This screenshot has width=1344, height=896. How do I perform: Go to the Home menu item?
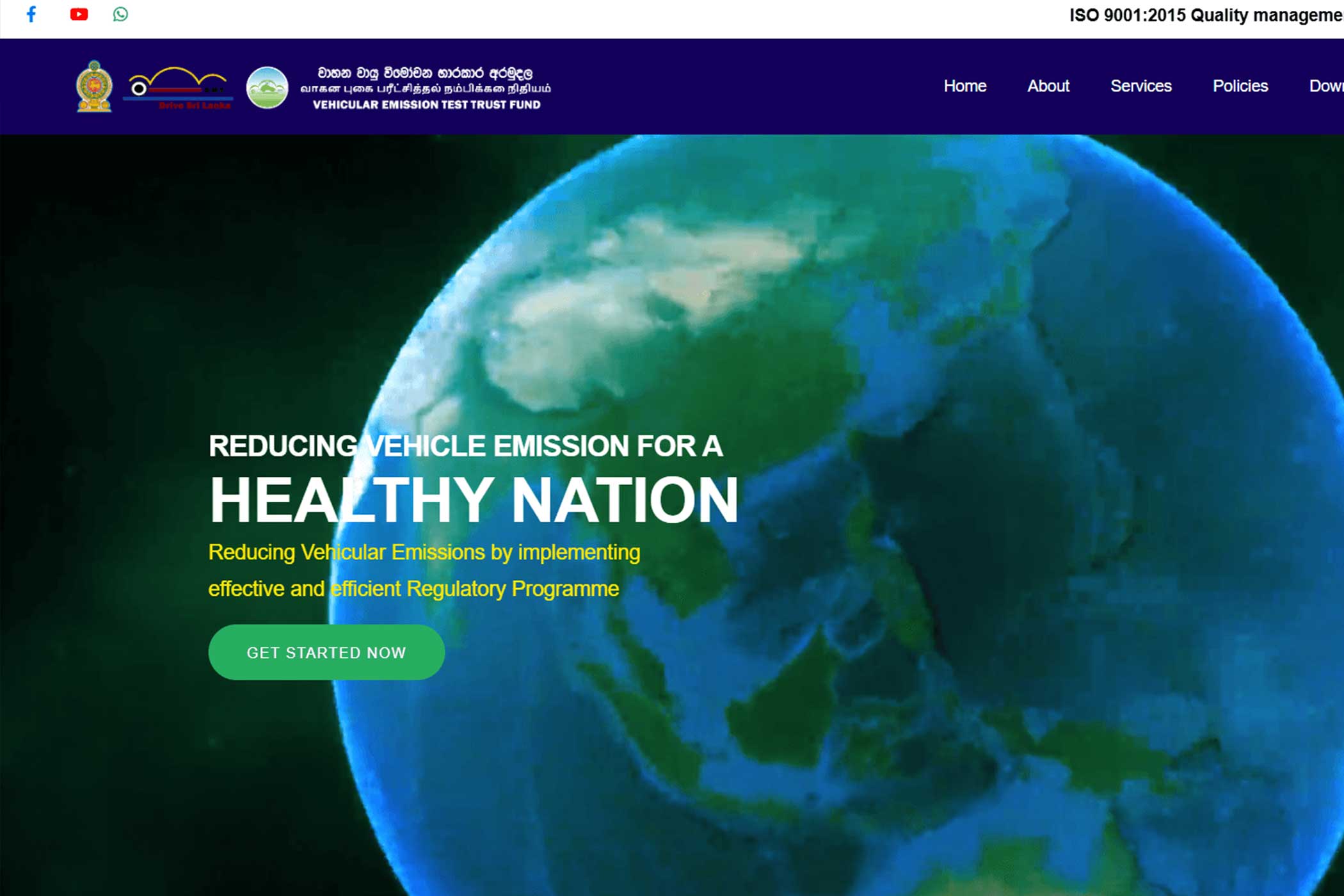964,86
